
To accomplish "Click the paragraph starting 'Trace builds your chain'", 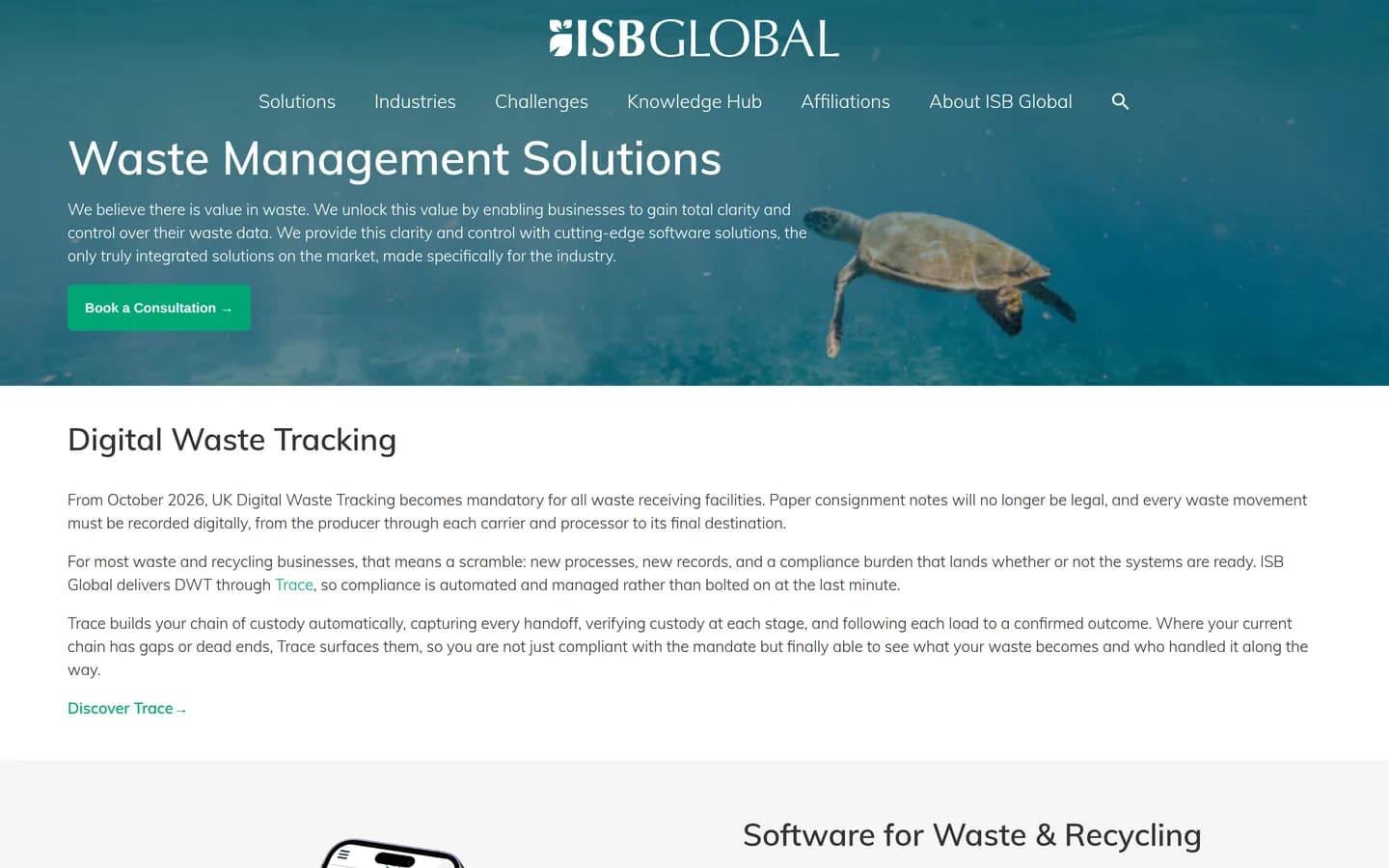I will pos(688,646).
